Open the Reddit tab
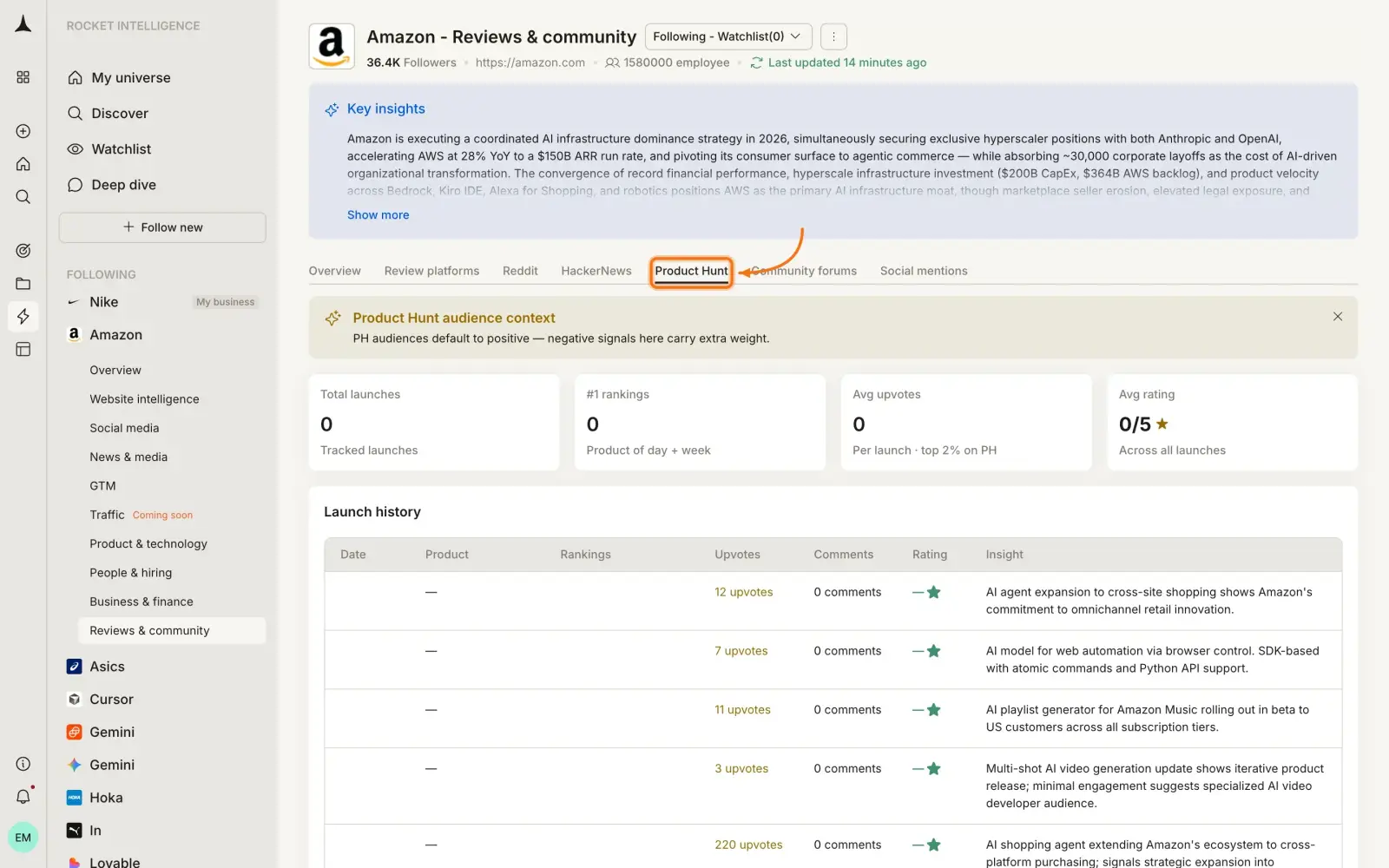Image resolution: width=1389 pixels, height=868 pixels. point(520,271)
